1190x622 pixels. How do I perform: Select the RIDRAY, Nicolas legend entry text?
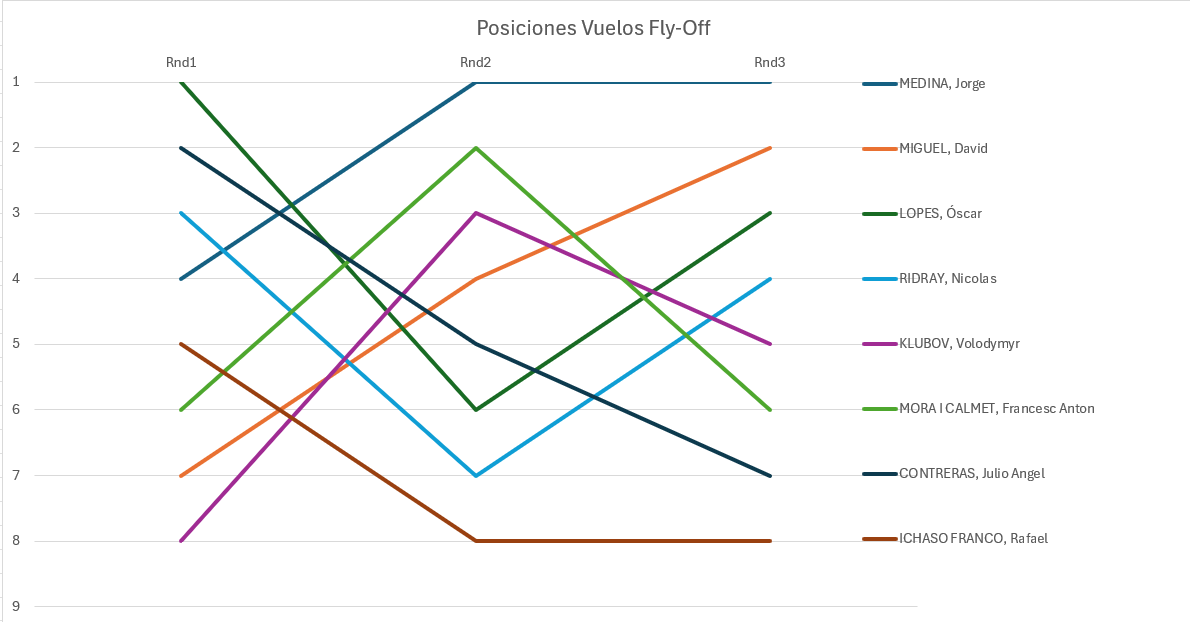(x=947, y=278)
